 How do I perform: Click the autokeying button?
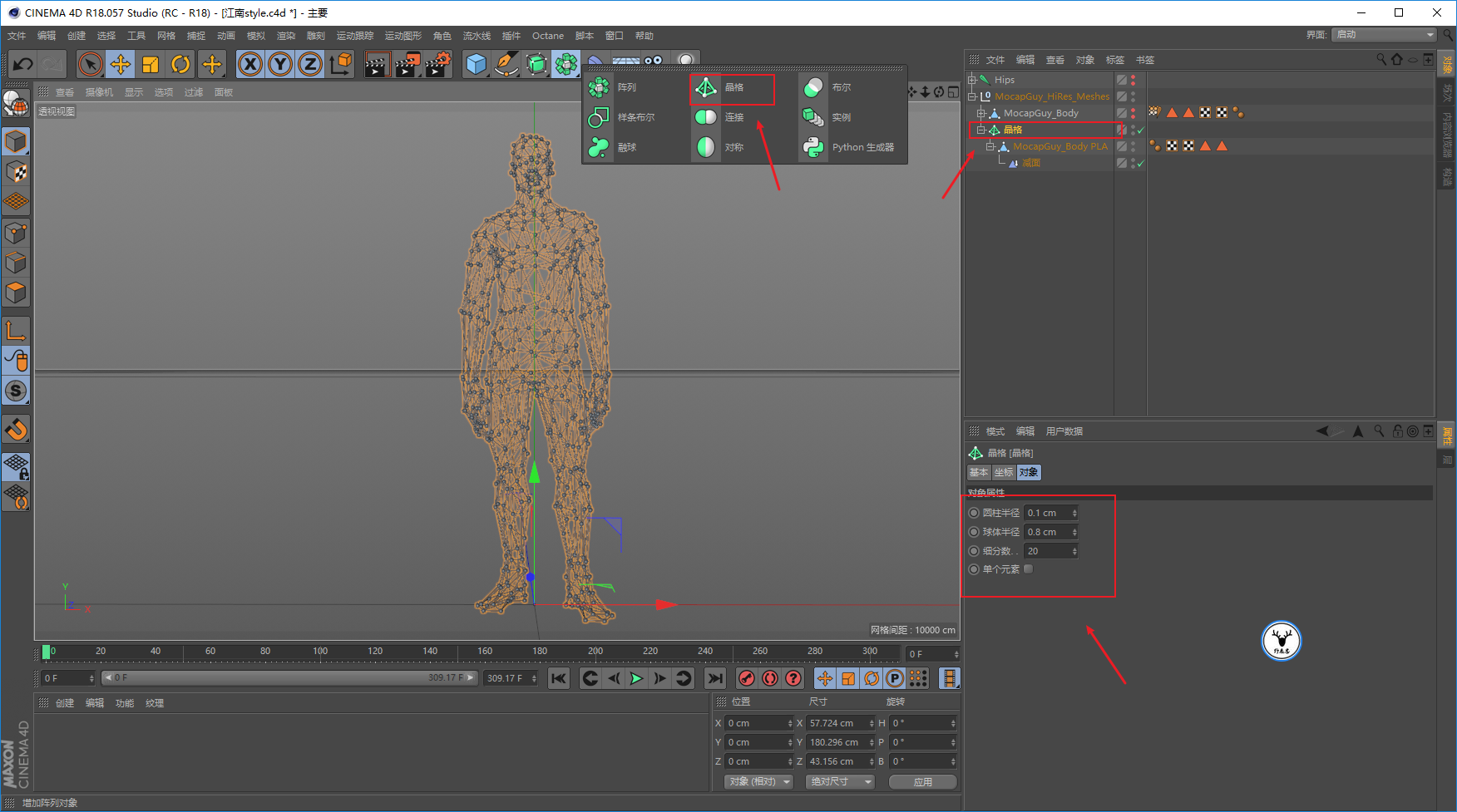point(770,678)
